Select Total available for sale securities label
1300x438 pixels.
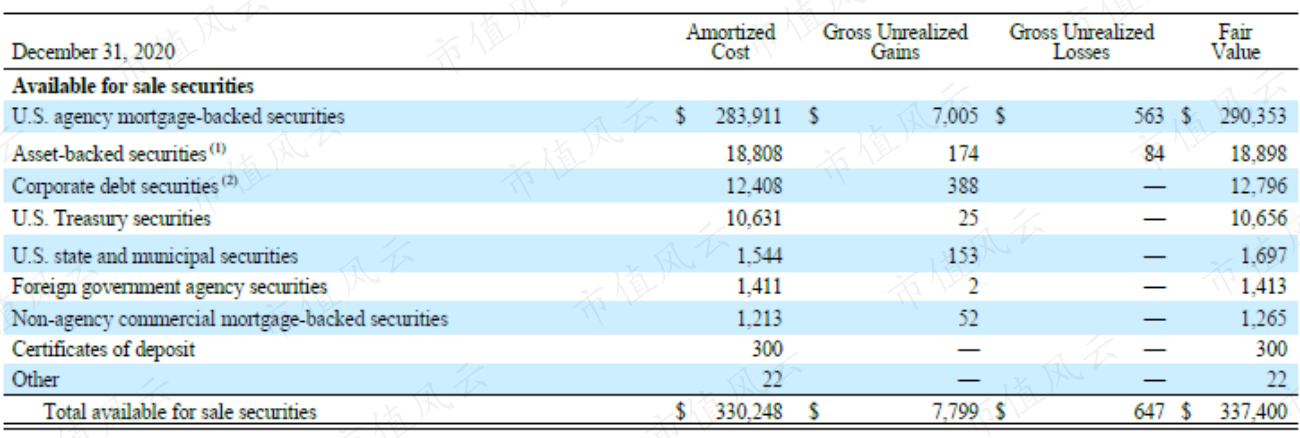[178, 411]
